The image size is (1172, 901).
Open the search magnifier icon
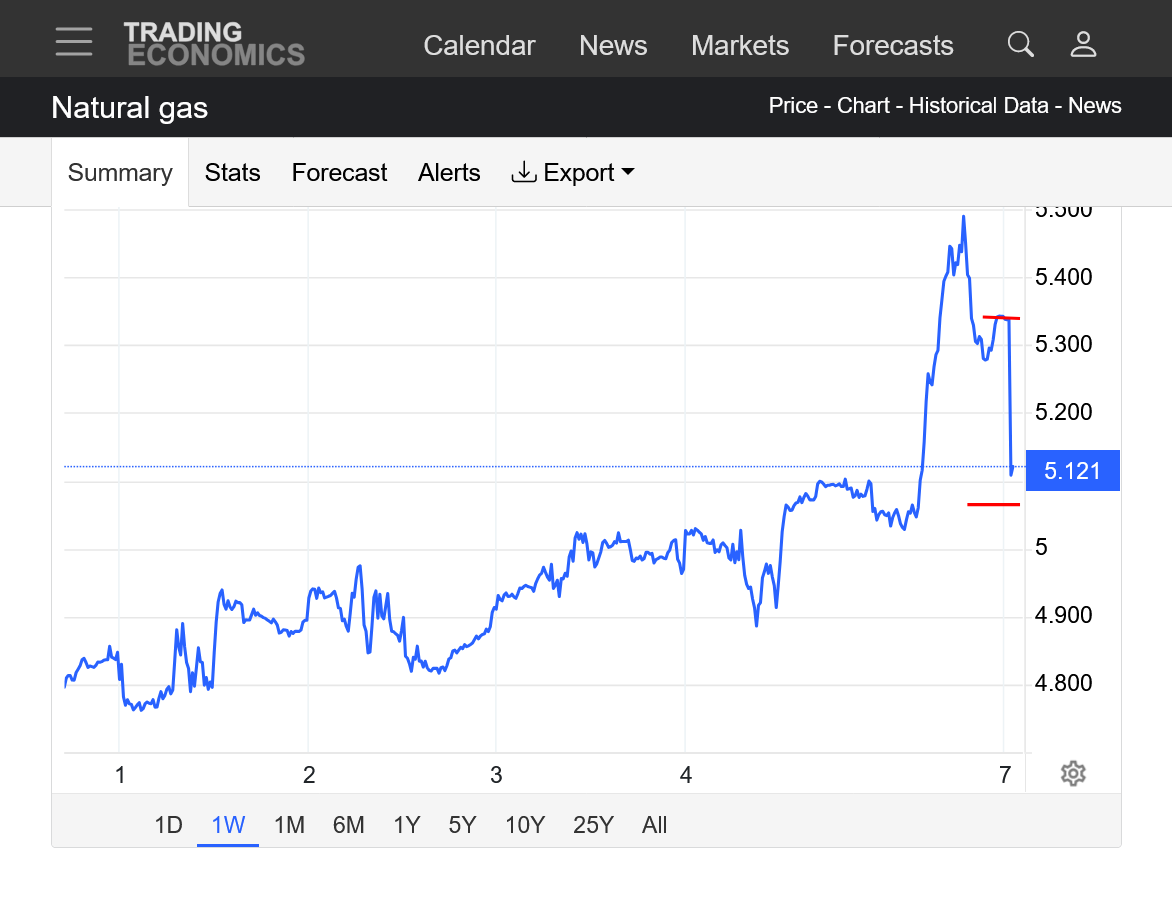[x=1020, y=44]
